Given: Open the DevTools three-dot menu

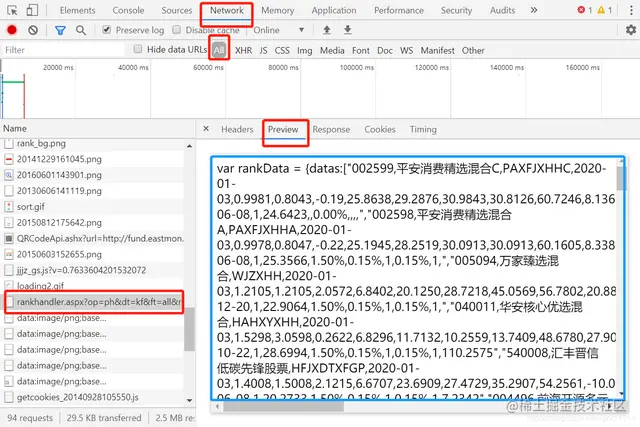Looking at the screenshot, I should (631, 10).
